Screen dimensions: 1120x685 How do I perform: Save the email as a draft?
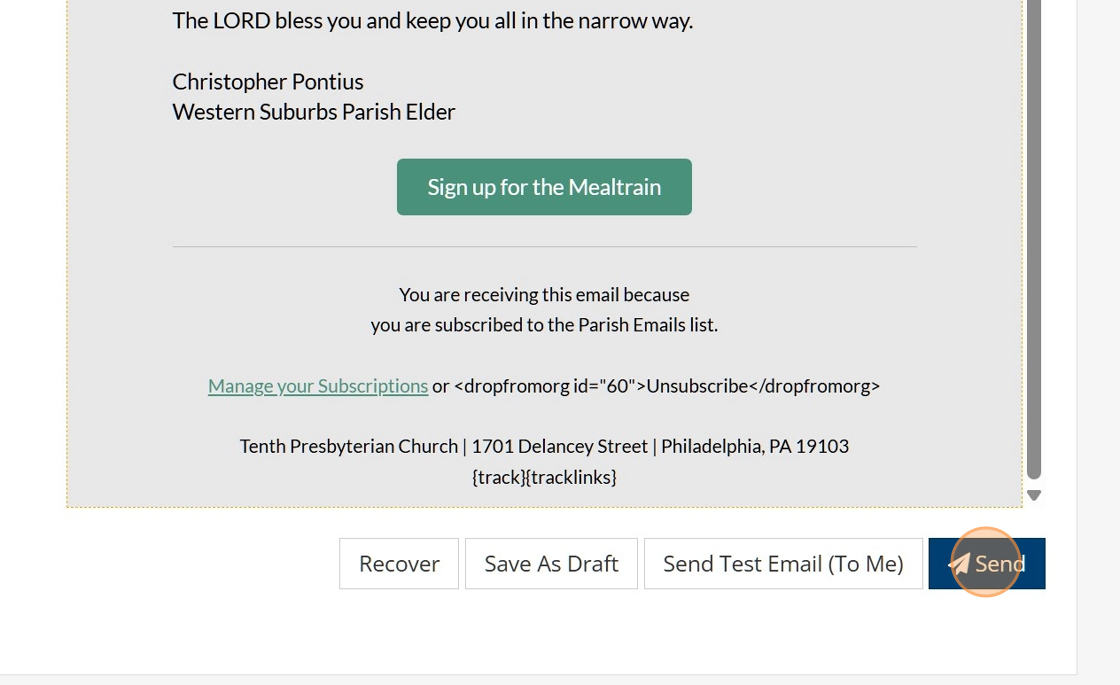[x=551, y=564]
